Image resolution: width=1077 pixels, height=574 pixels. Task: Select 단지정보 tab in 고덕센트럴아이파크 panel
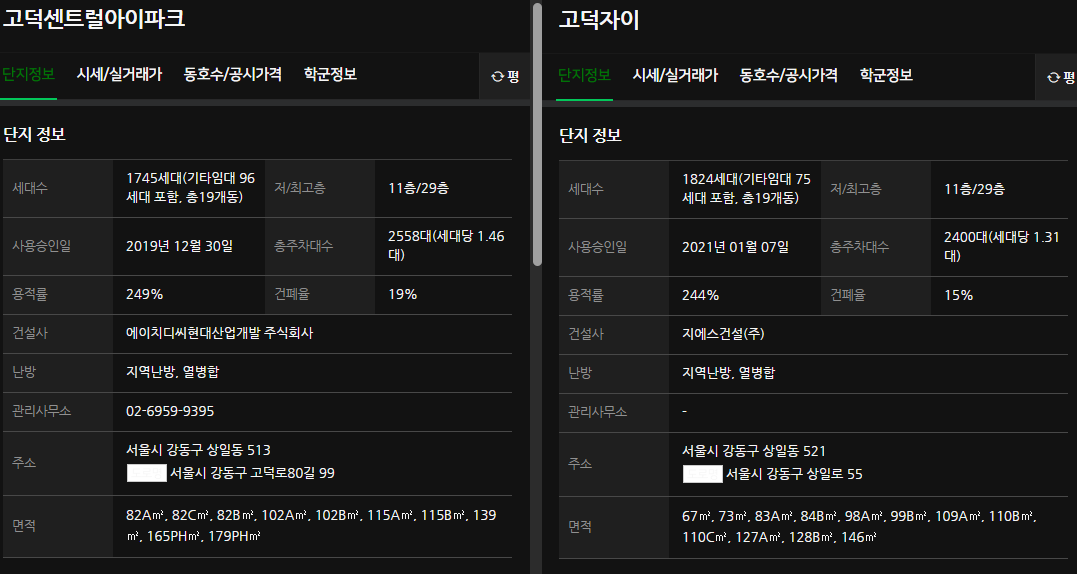tap(28, 74)
